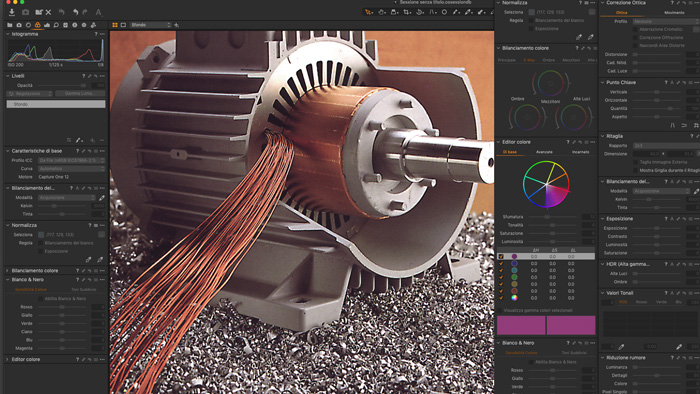Select the Pan hand tool
700x394 pixels.
tap(382, 12)
